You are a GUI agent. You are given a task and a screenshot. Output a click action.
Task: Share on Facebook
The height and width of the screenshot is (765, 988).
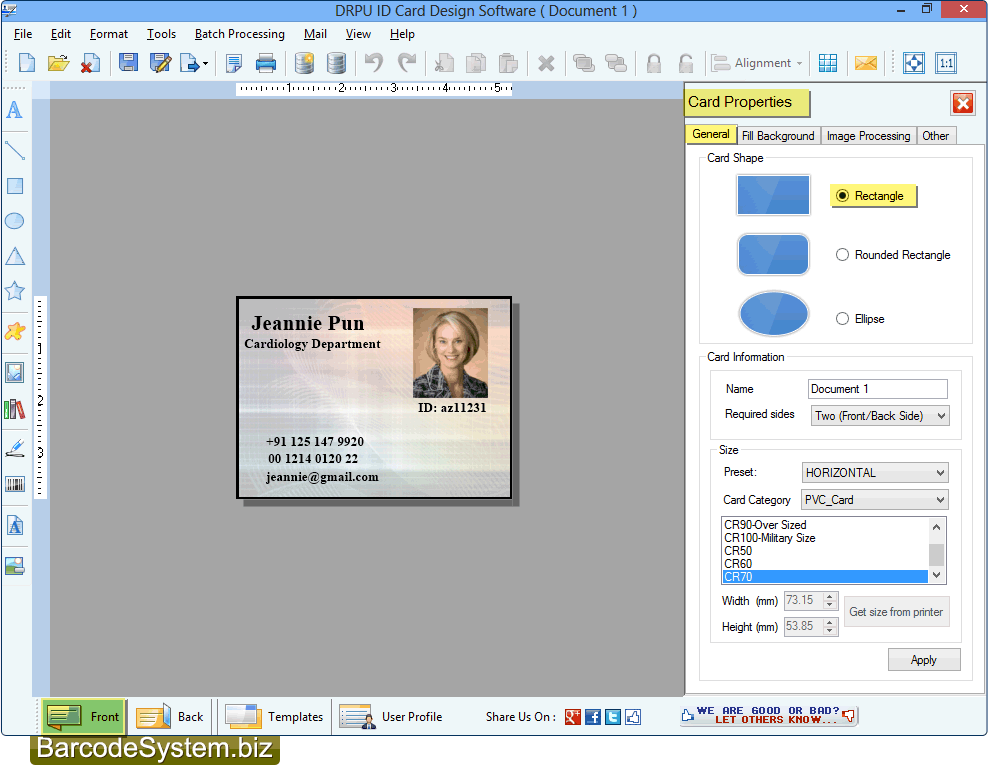tap(592, 717)
